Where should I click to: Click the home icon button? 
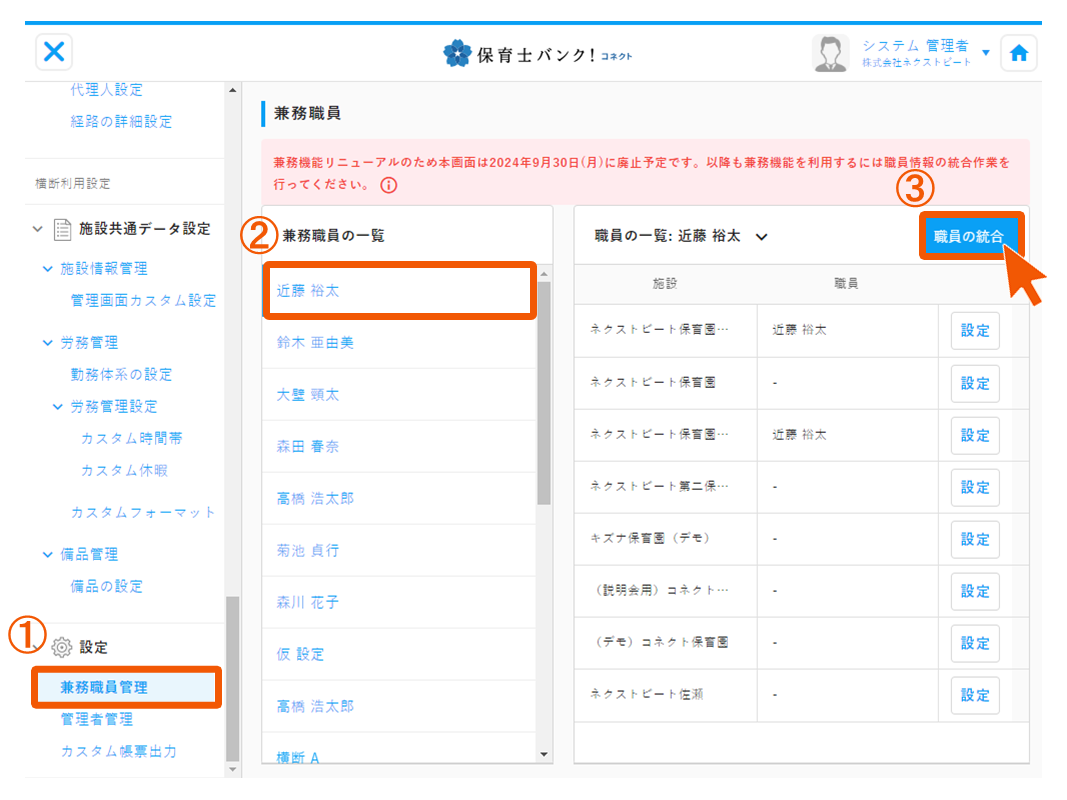(x=1018, y=54)
